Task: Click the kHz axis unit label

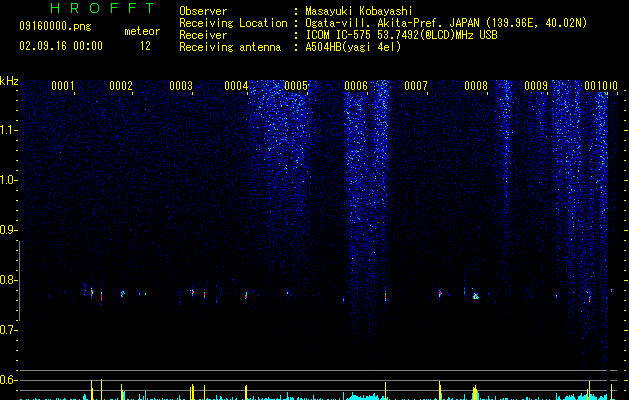Action: tap(9, 81)
